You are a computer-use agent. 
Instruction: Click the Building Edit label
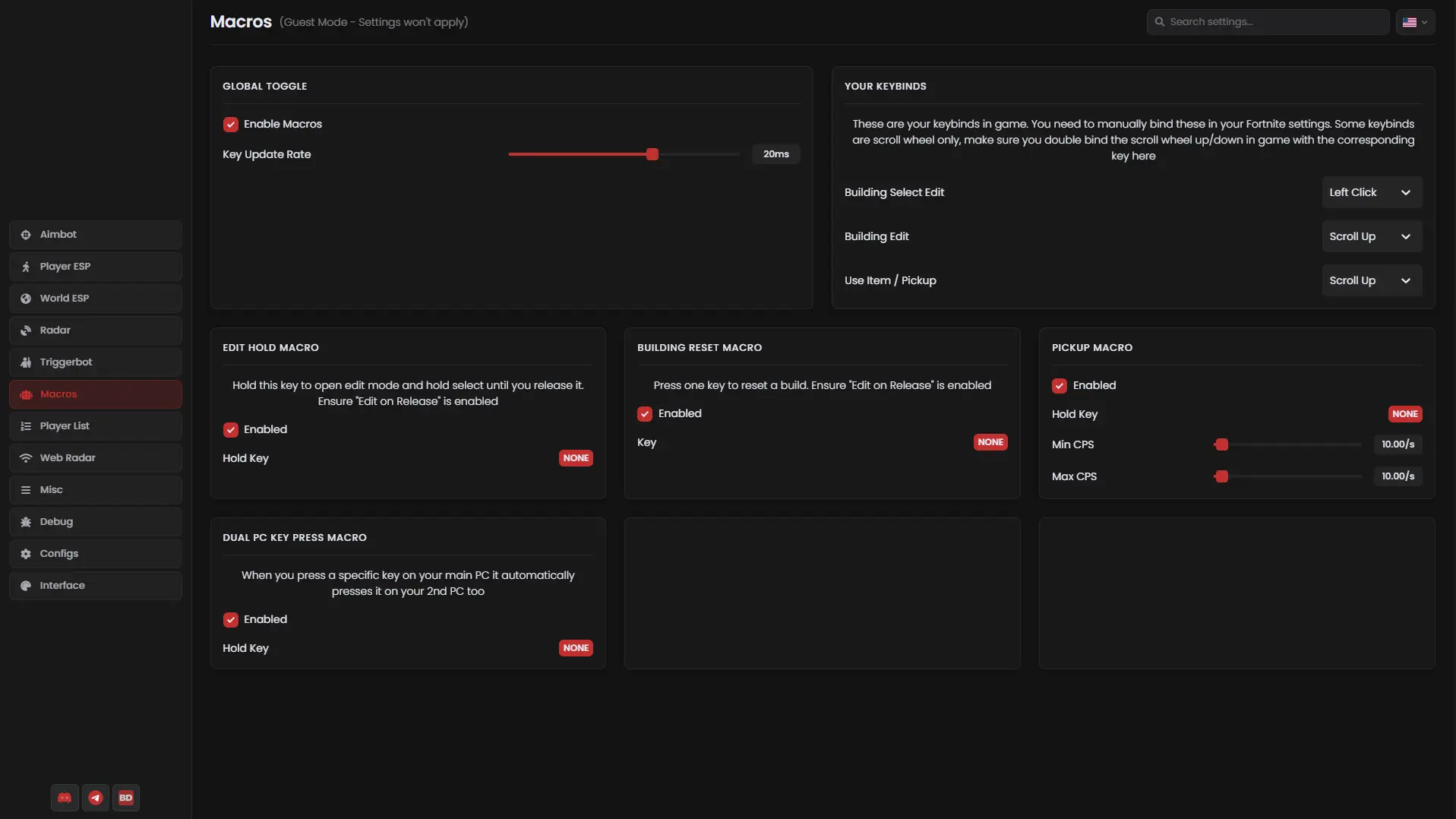tap(876, 237)
